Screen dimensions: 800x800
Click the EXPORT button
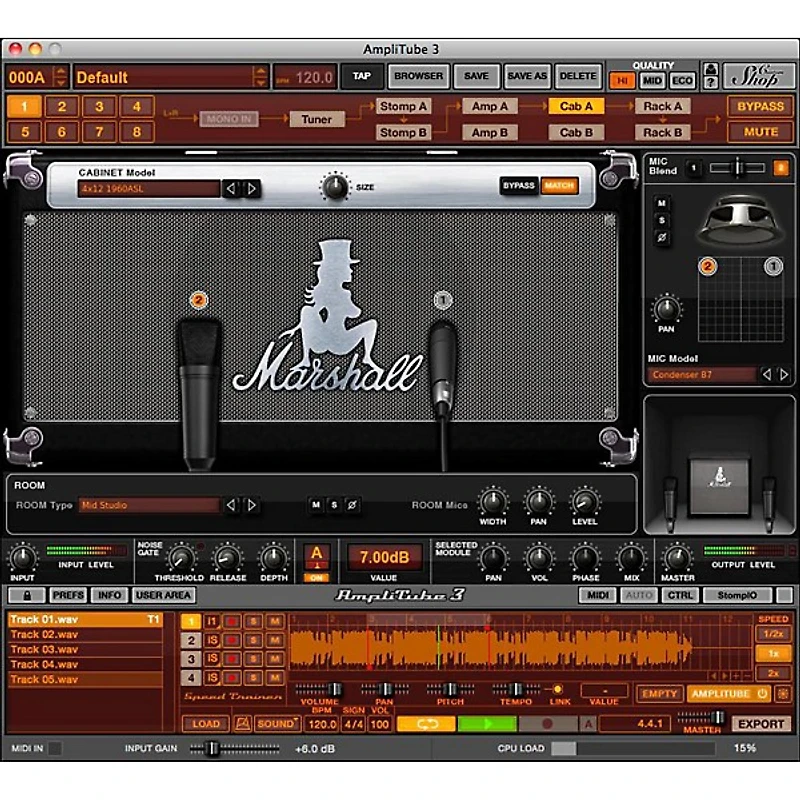coord(761,723)
